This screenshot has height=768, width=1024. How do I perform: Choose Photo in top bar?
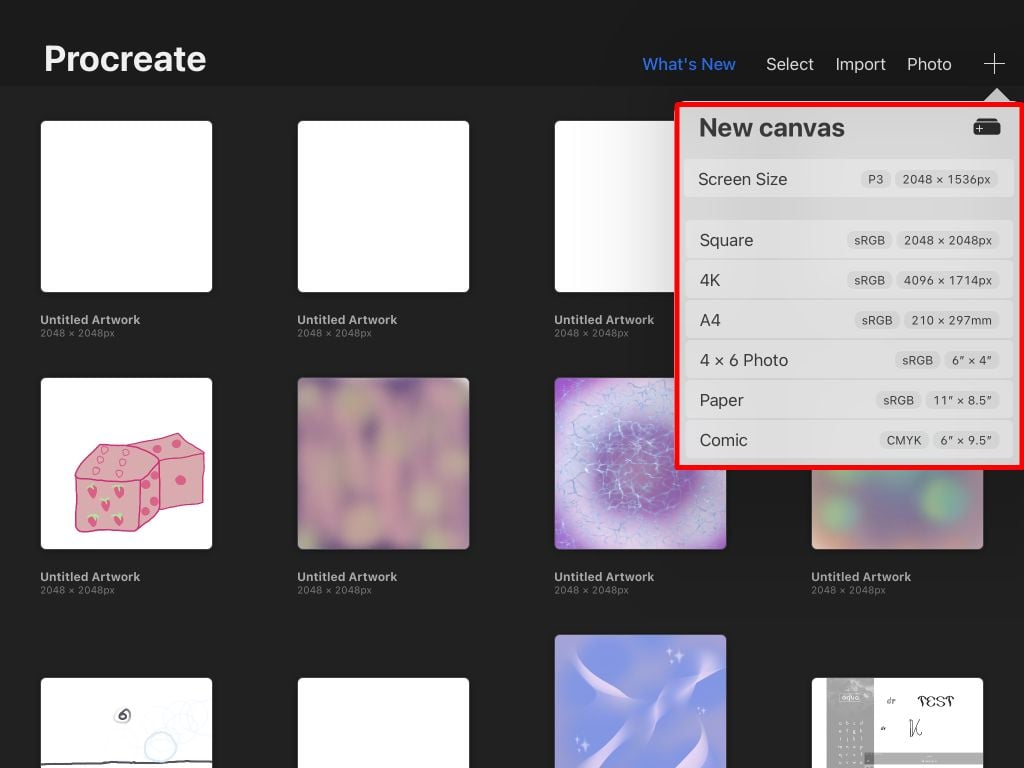(x=929, y=64)
